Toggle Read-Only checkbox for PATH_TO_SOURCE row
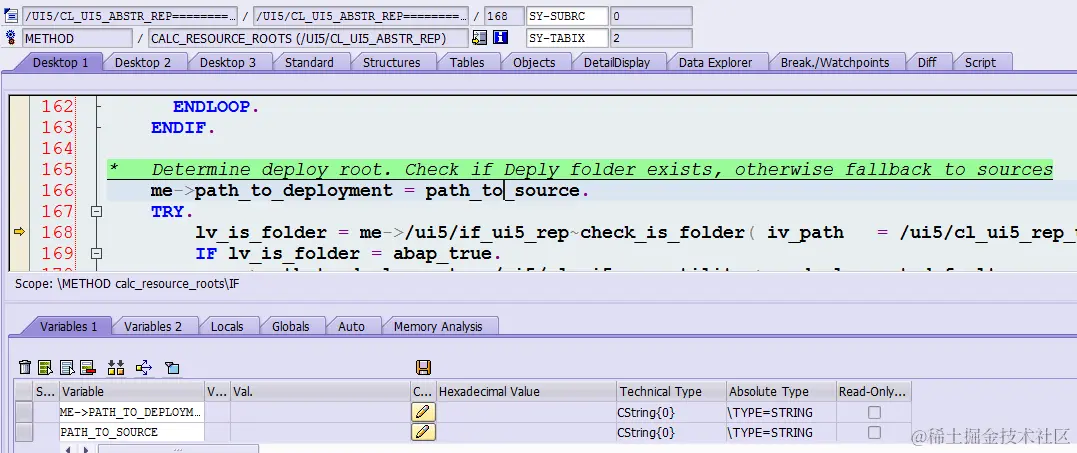The height and width of the screenshot is (453, 1077). 874,432
